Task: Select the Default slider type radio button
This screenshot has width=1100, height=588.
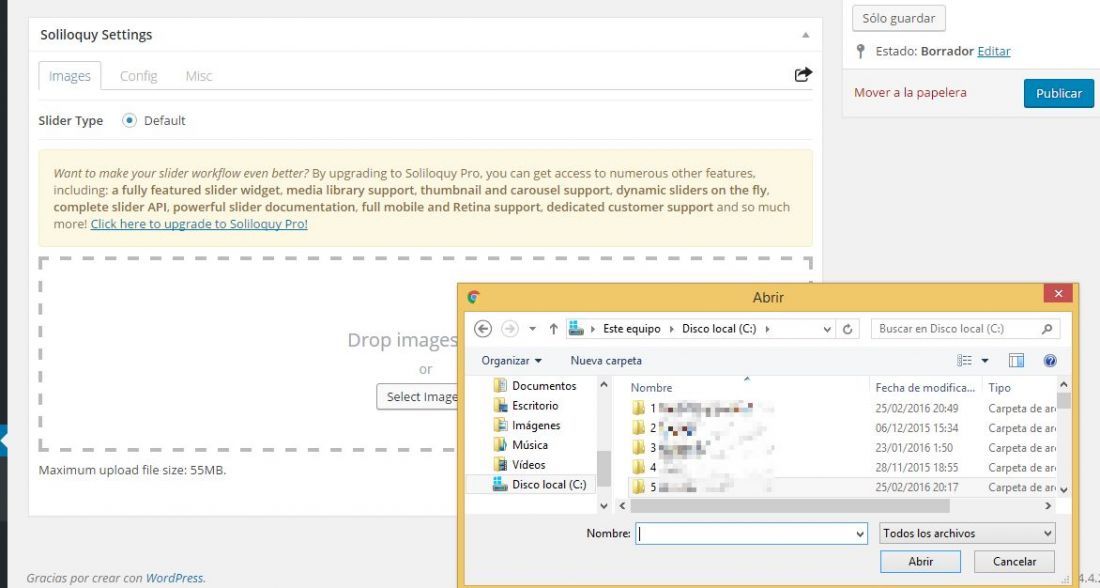Action: pos(129,121)
